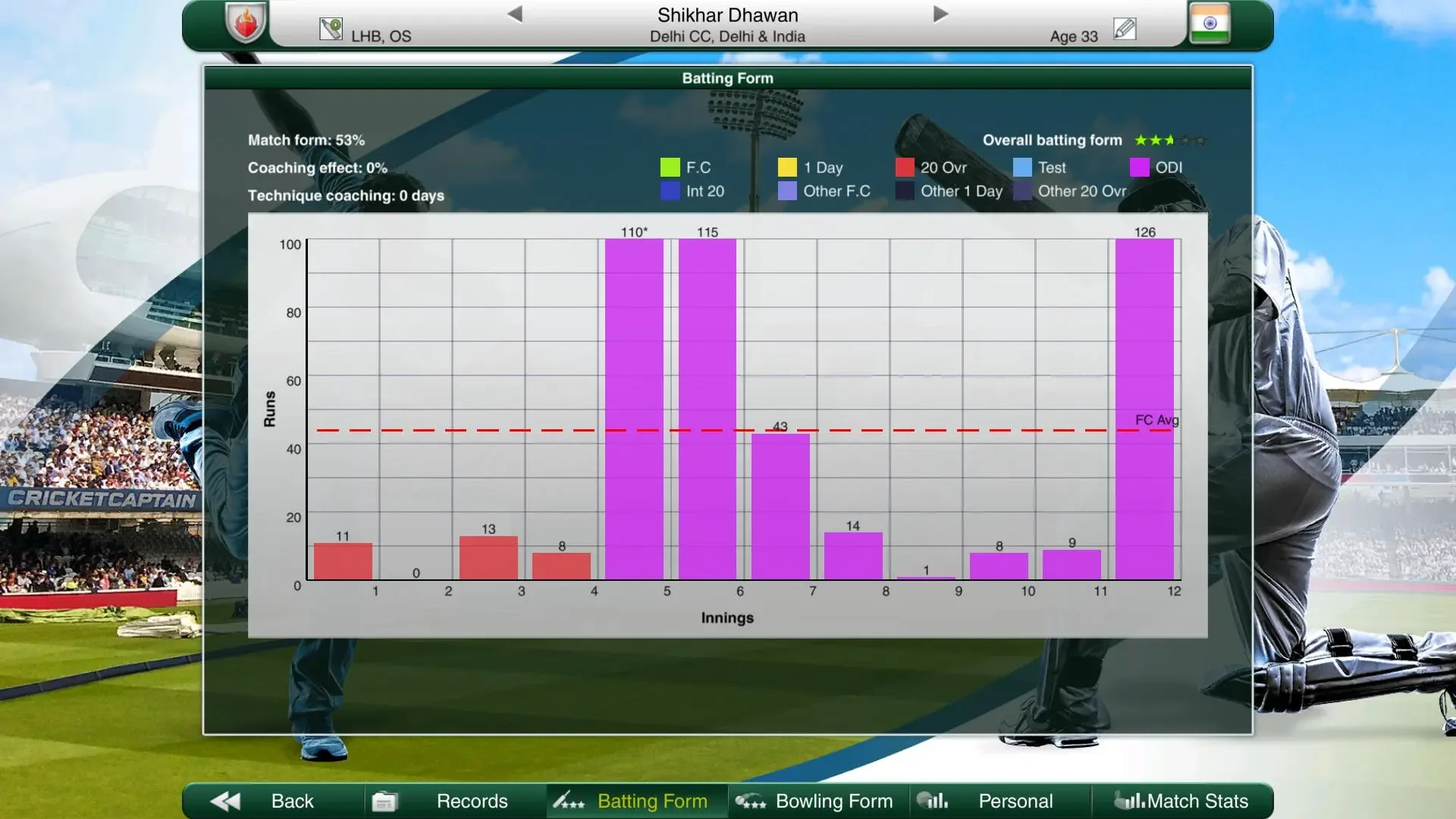Screen dimensions: 1456x819
Task: Go to next player arrow
Action: (x=940, y=14)
